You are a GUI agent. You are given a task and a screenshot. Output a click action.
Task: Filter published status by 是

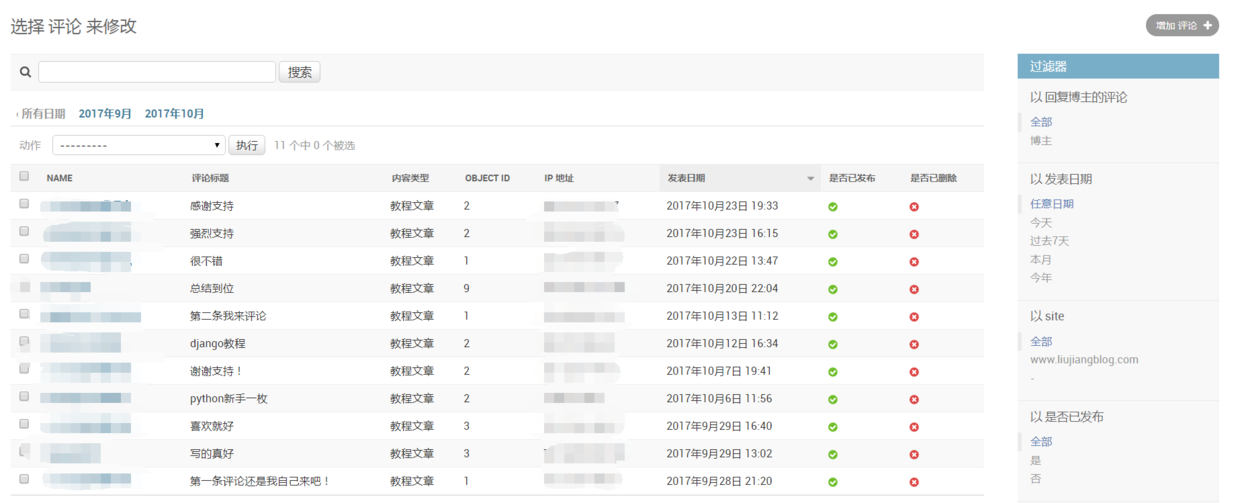1036,461
